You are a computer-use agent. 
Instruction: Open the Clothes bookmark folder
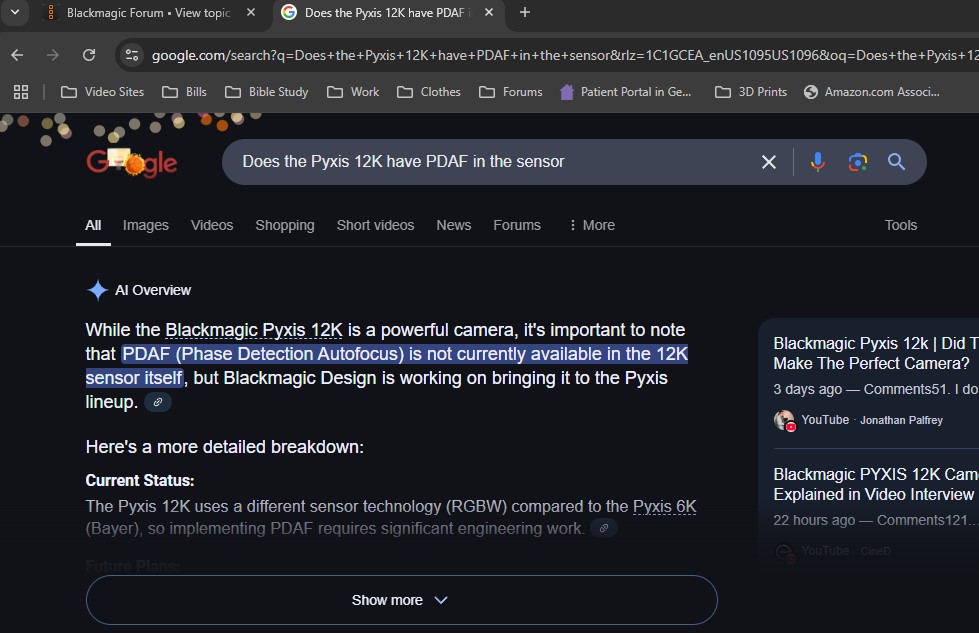point(429,92)
